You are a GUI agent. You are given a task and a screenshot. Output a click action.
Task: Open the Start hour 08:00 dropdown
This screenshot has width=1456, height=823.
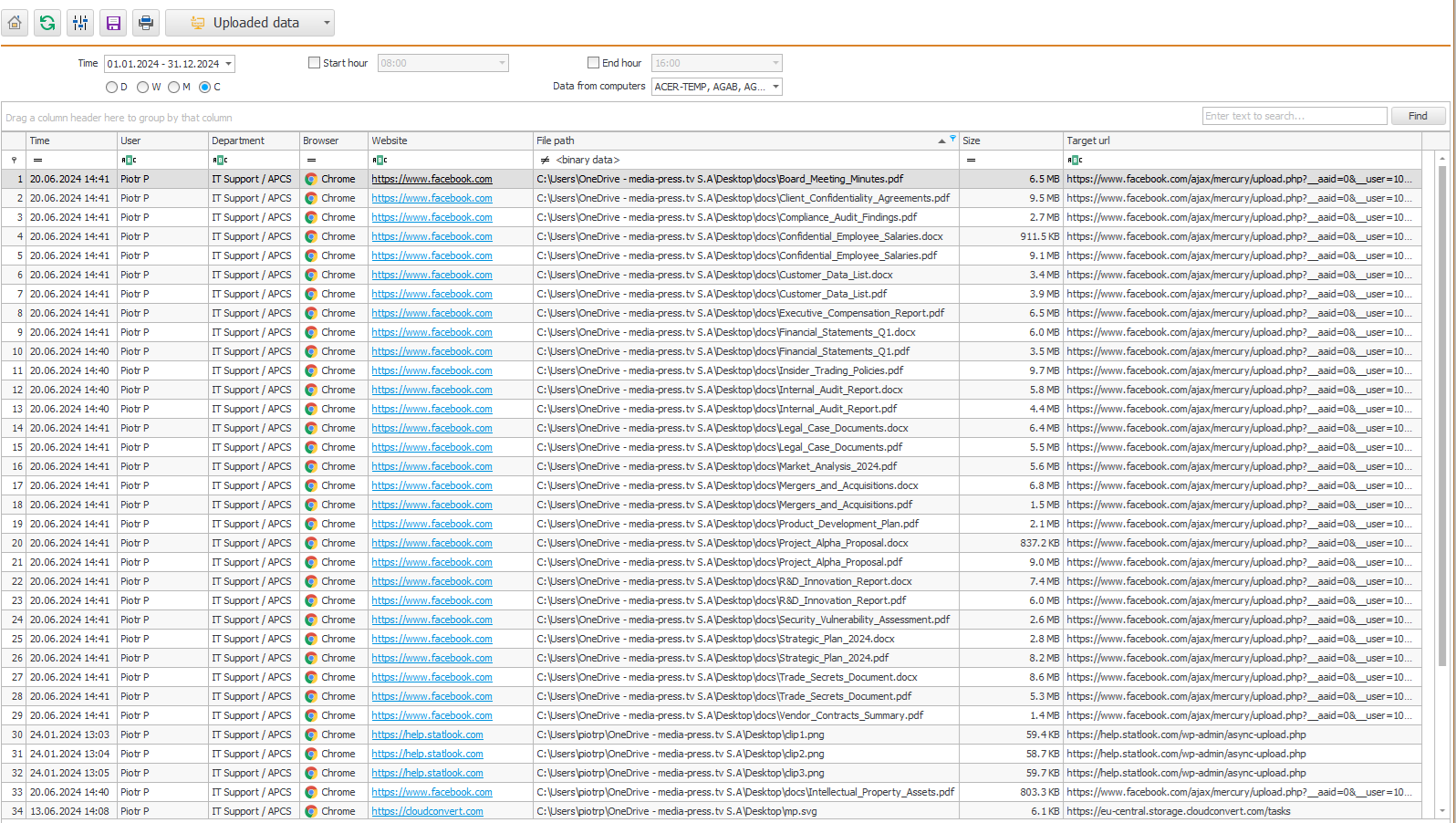tap(502, 63)
